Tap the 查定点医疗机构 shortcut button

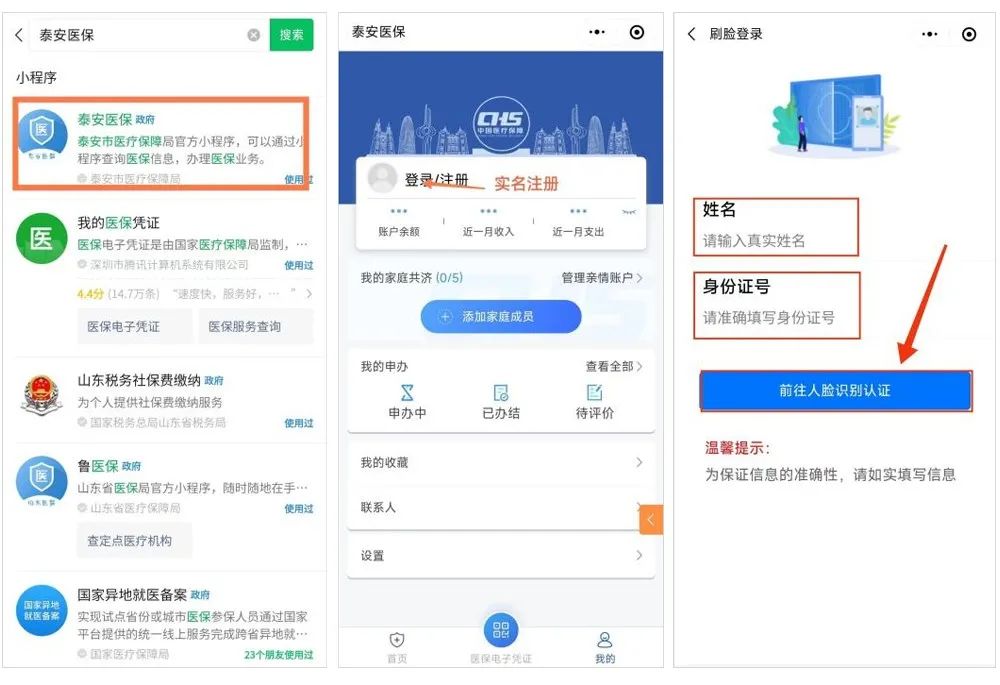[135, 541]
